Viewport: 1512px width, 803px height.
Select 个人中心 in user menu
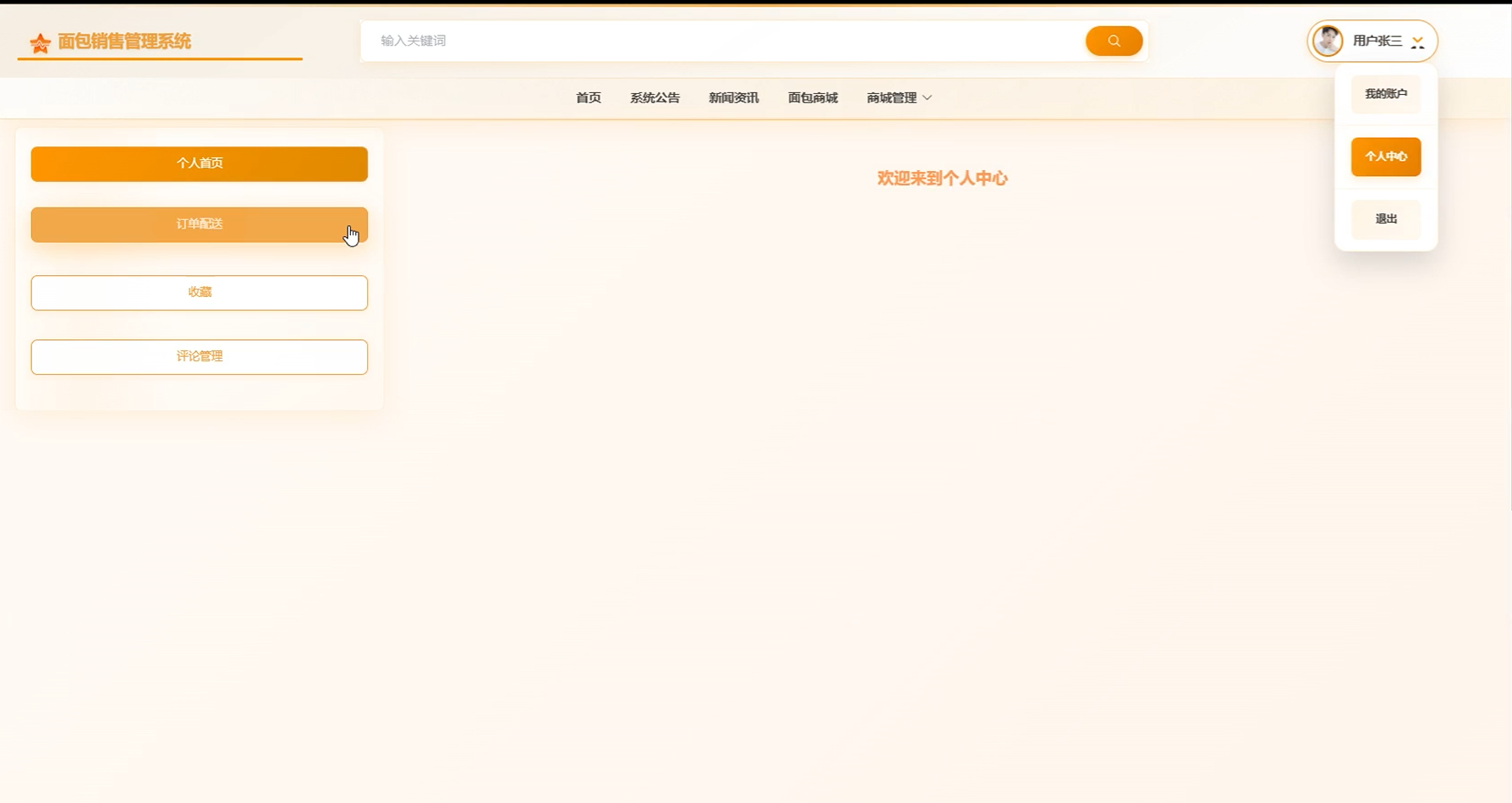(x=1386, y=157)
